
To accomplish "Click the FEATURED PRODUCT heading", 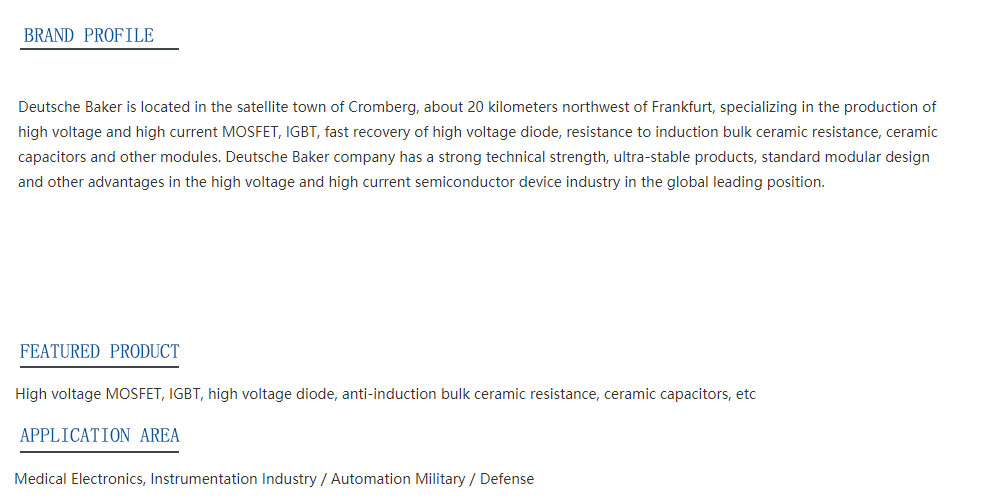I will click(99, 351).
